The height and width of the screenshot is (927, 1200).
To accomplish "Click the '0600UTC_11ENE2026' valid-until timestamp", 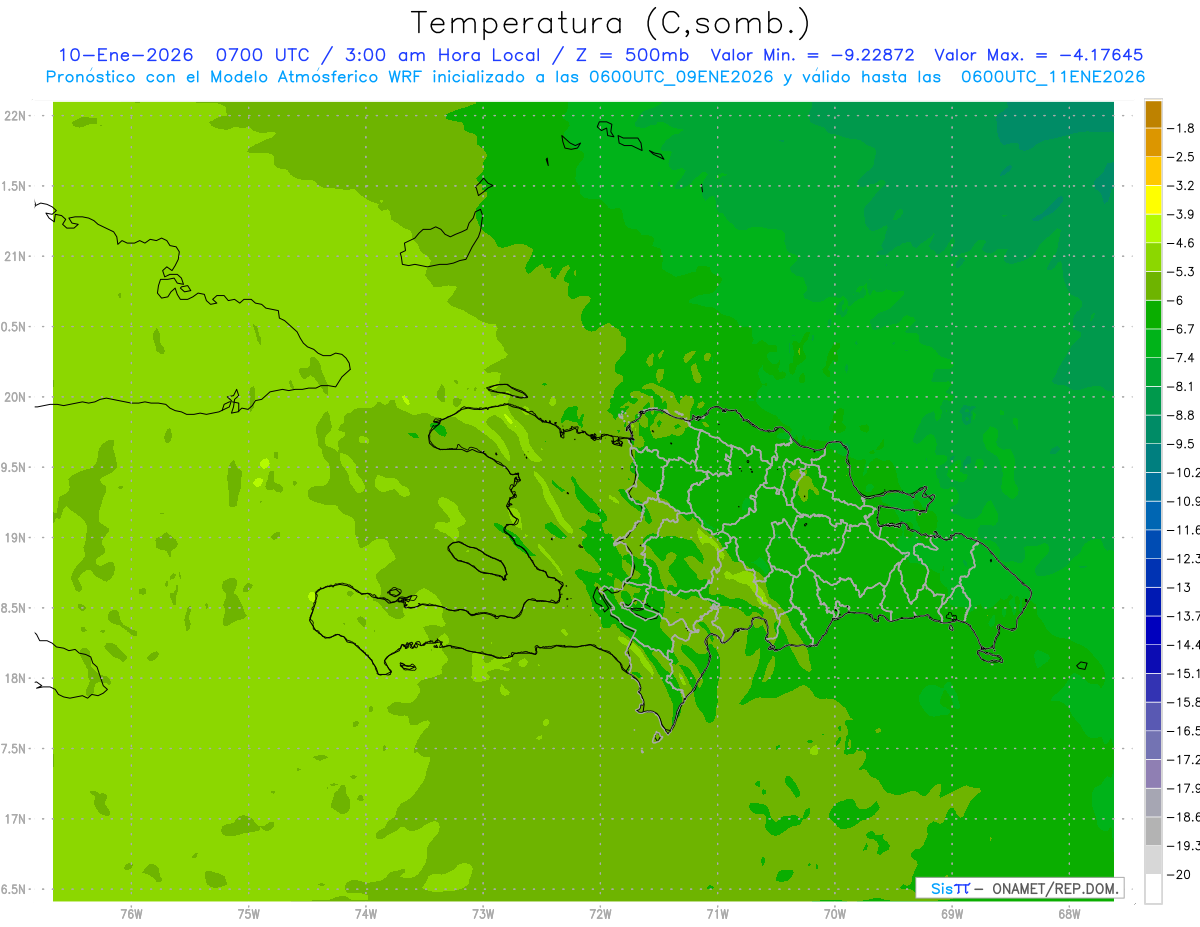I will tap(1052, 77).
